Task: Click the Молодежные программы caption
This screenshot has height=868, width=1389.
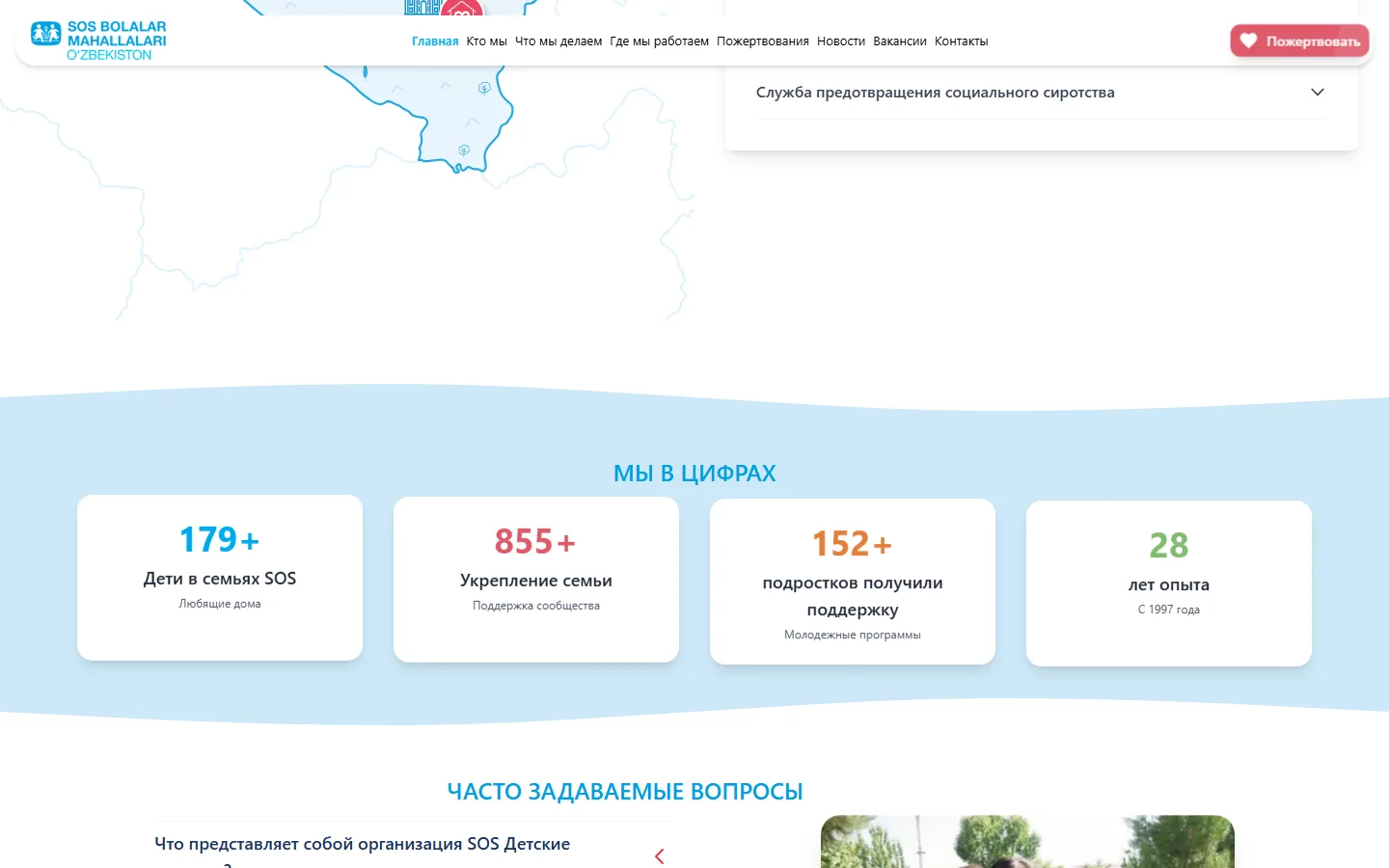Action: click(853, 635)
